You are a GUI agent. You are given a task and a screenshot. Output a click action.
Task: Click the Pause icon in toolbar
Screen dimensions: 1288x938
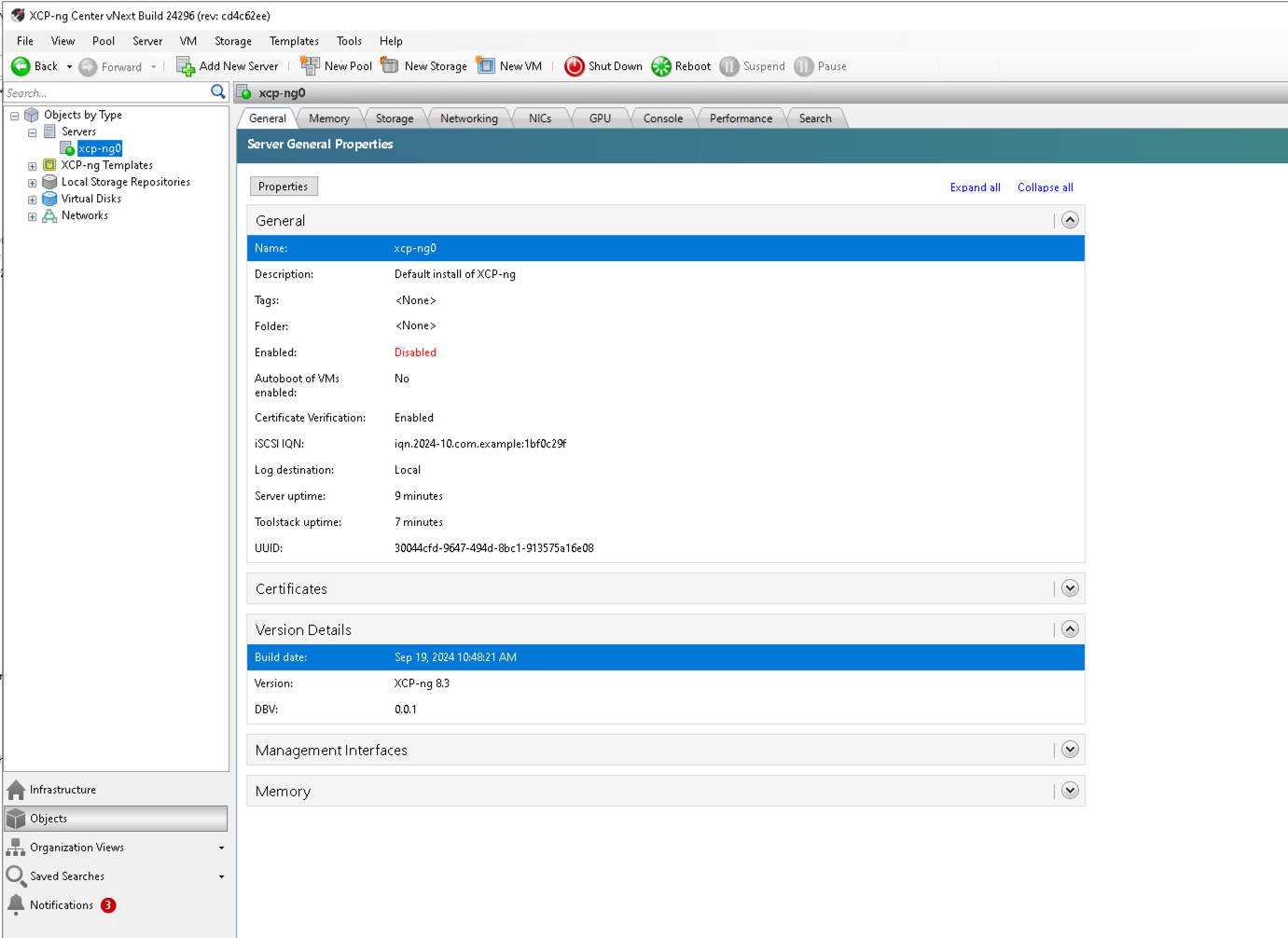(x=804, y=66)
